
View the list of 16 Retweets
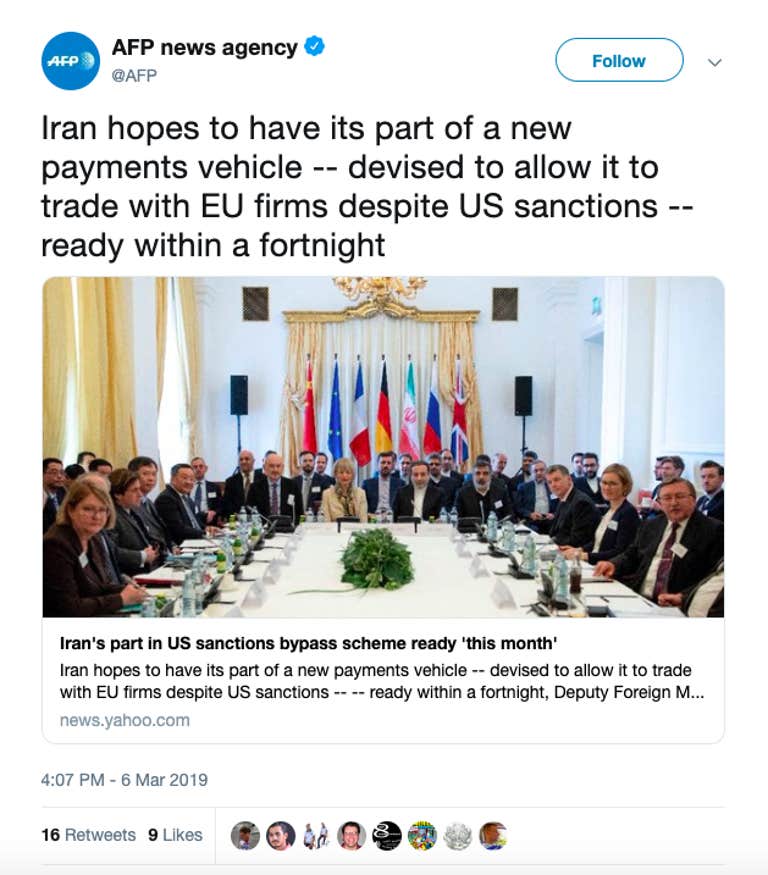88,835
